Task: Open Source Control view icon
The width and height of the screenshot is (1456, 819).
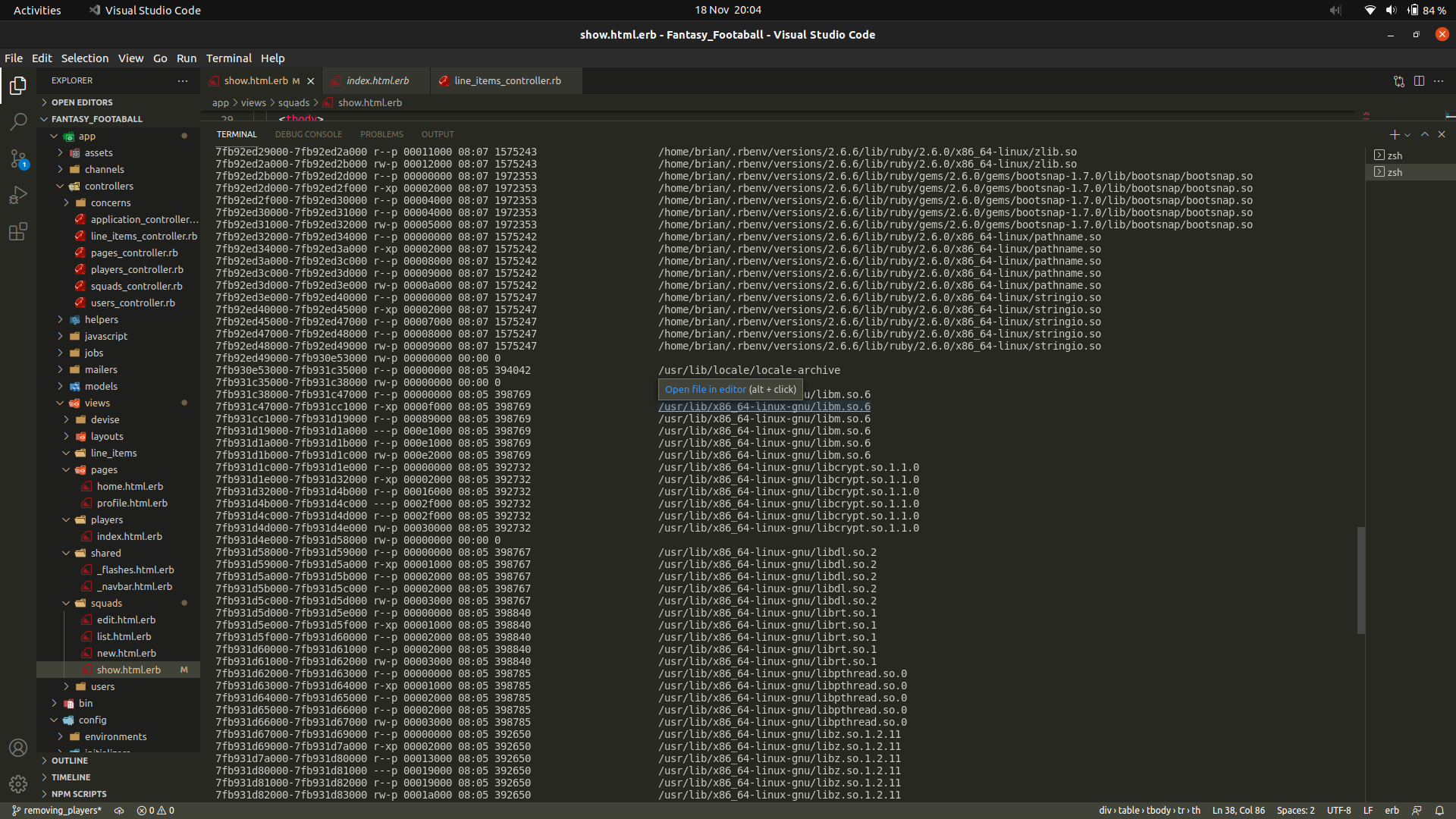Action: click(x=18, y=158)
